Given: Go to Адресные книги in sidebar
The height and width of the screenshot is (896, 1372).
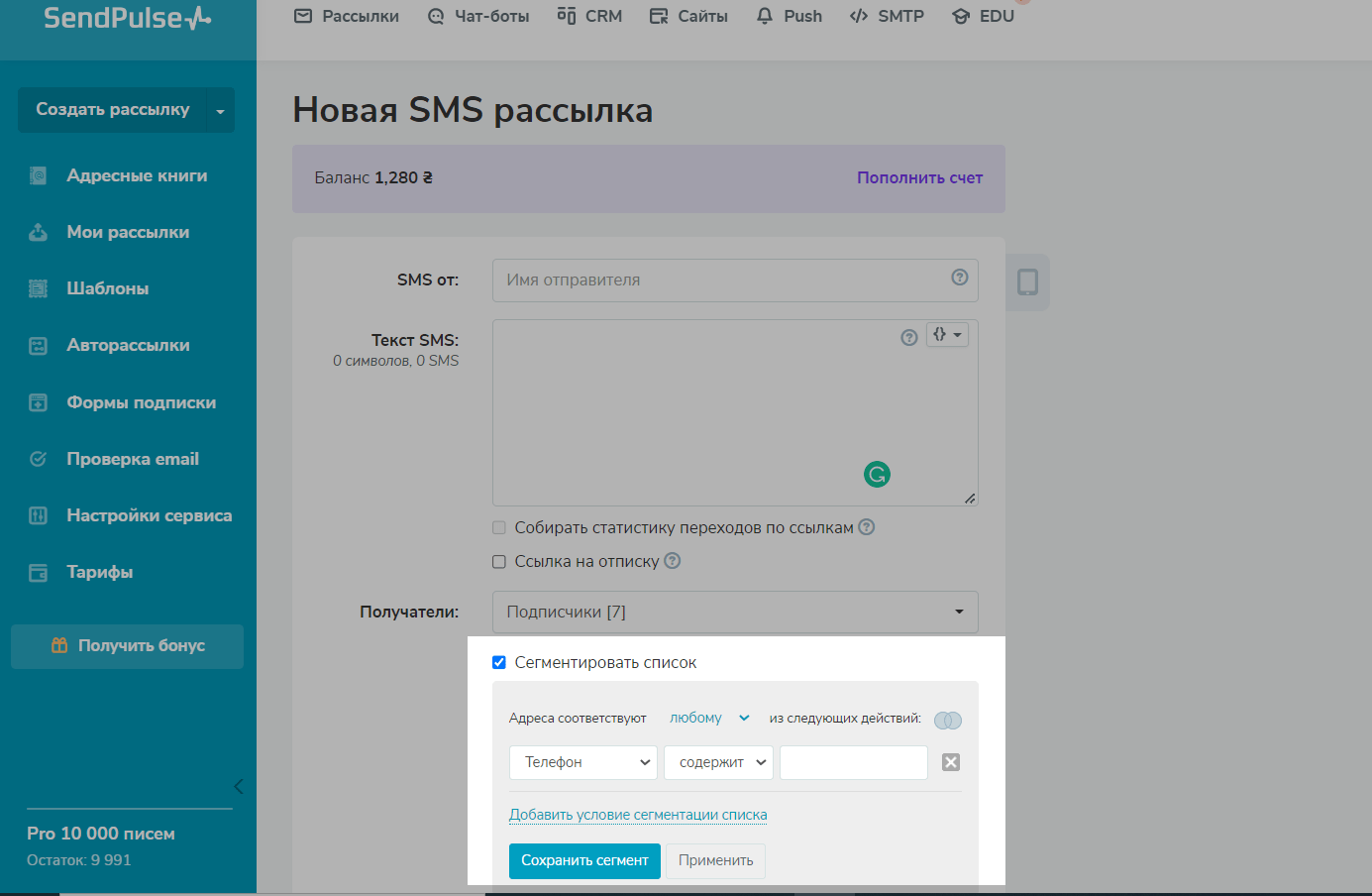Looking at the screenshot, I should 137,175.
